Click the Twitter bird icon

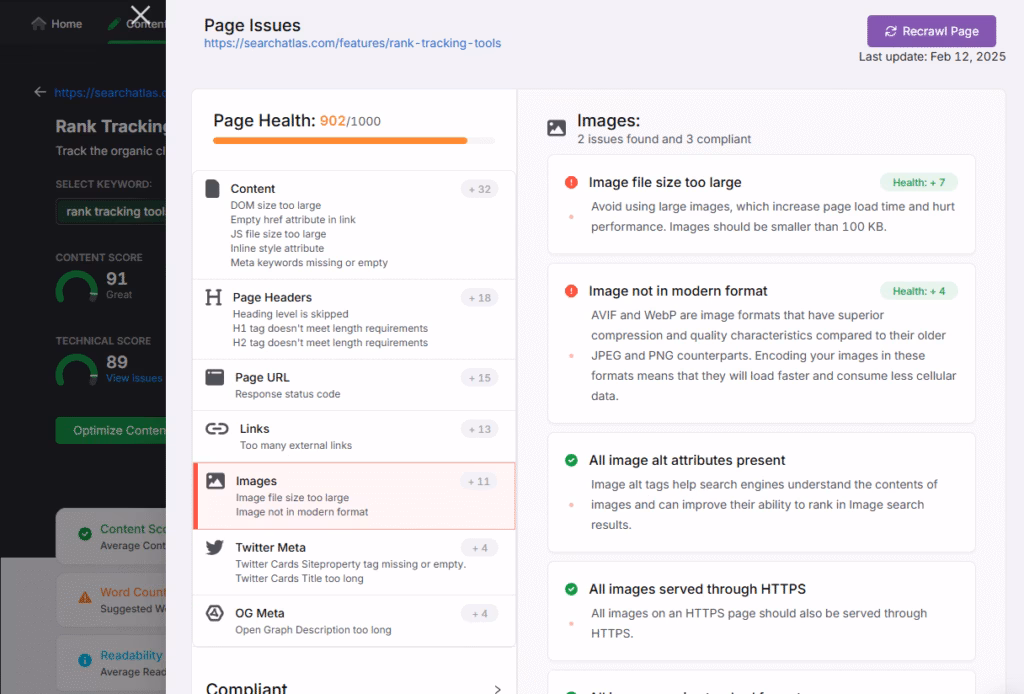214,547
